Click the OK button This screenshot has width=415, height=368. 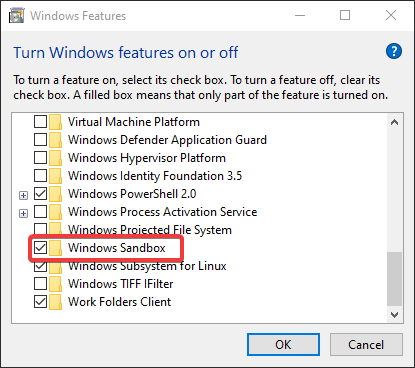[283, 345]
